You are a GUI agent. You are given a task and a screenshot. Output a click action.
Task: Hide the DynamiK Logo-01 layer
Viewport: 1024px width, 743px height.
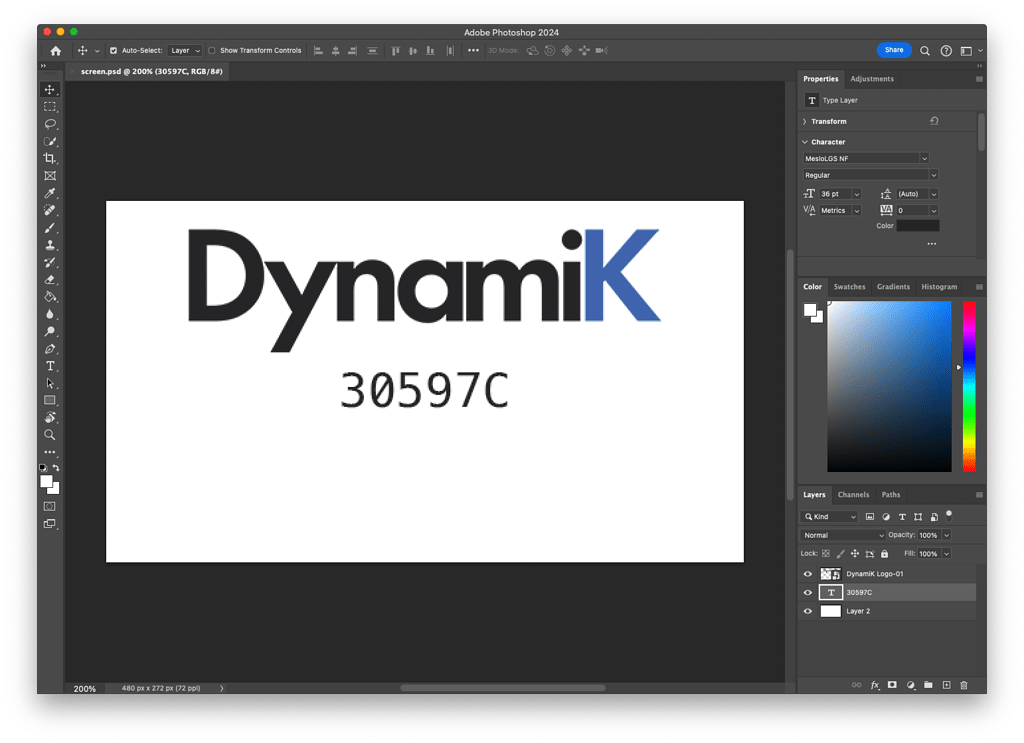click(x=807, y=573)
